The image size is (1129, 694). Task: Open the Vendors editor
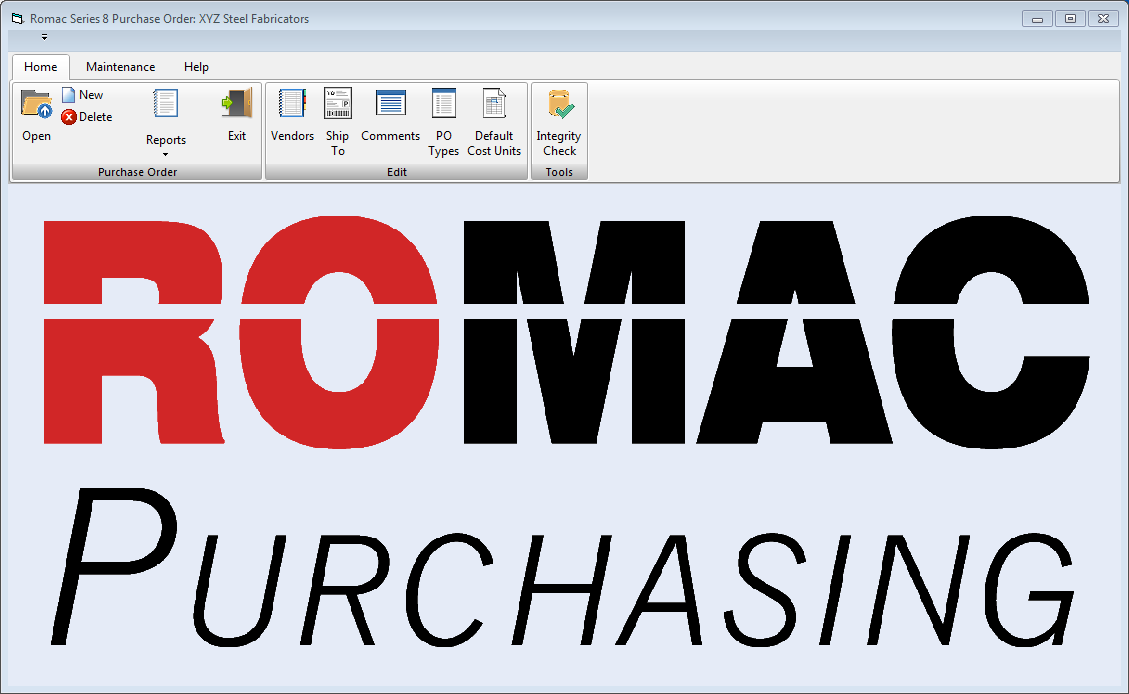pyautogui.click(x=292, y=104)
